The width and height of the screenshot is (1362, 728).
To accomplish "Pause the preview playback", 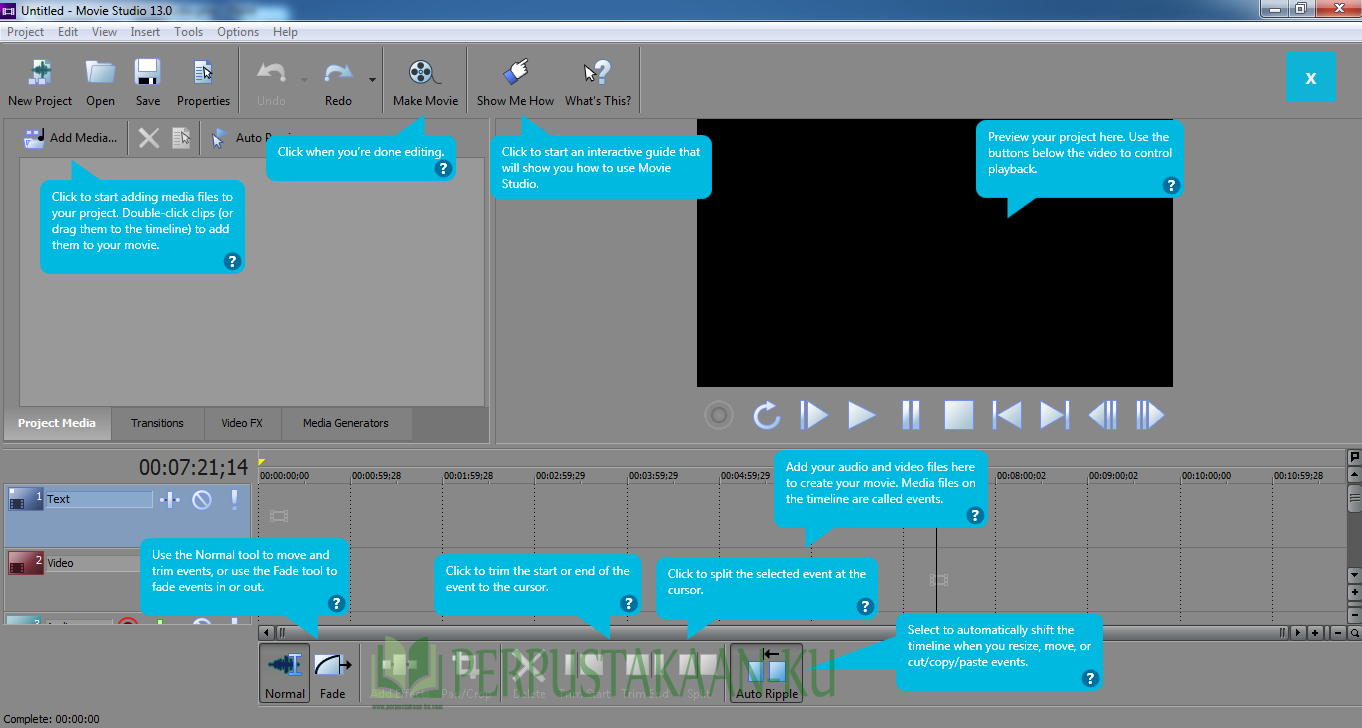I will (x=910, y=415).
